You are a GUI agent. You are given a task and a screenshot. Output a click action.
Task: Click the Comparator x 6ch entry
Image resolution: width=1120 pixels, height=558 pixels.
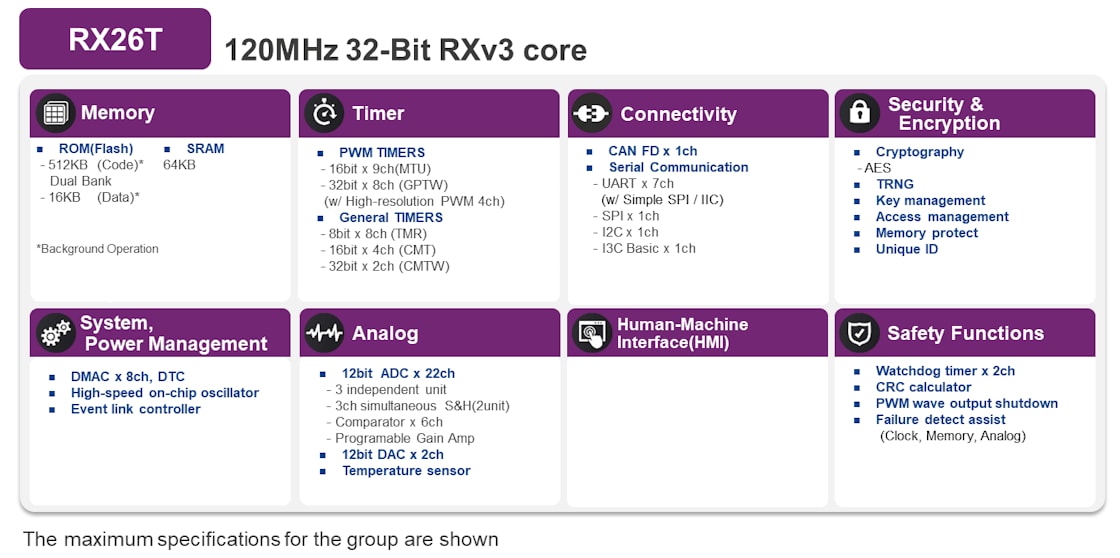[x=384, y=422]
